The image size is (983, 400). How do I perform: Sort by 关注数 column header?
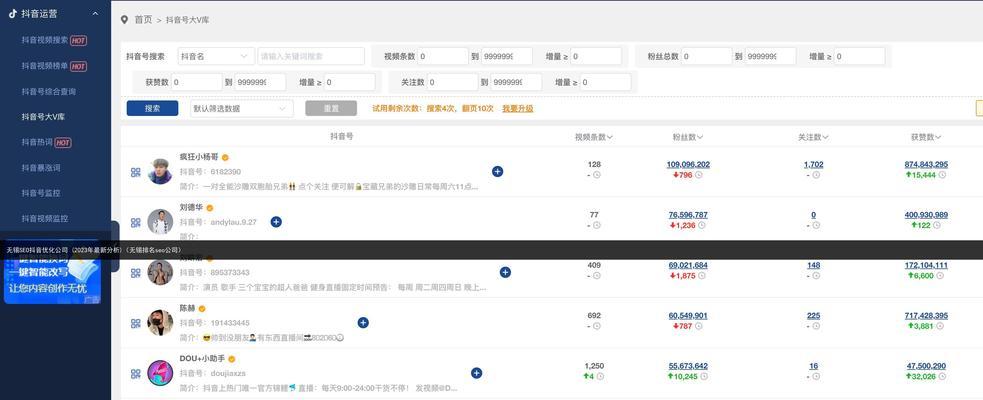pyautogui.click(x=813, y=137)
